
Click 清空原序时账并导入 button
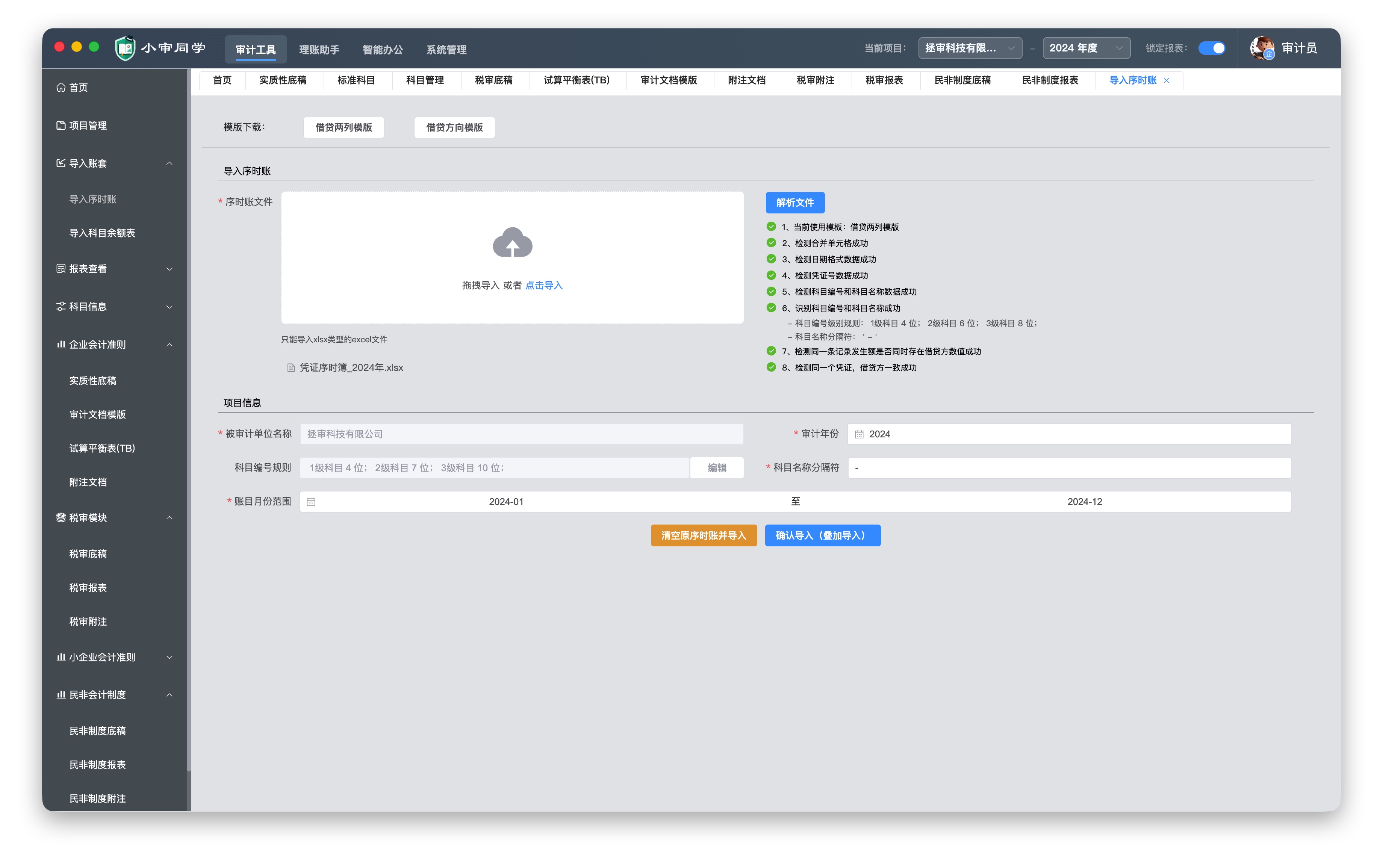point(703,535)
